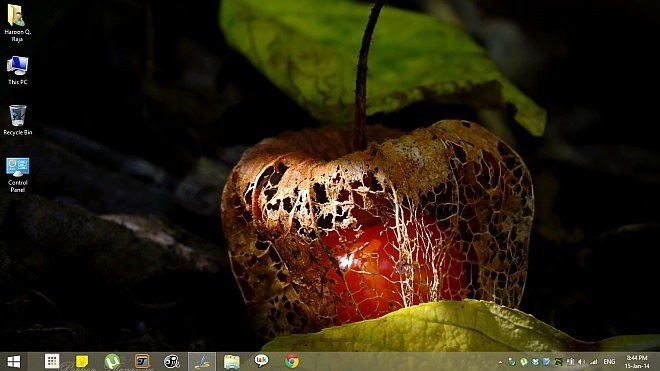The image size is (660, 371).
Task: Switch to the active pen-writing taskbar app
Action: click(x=202, y=362)
